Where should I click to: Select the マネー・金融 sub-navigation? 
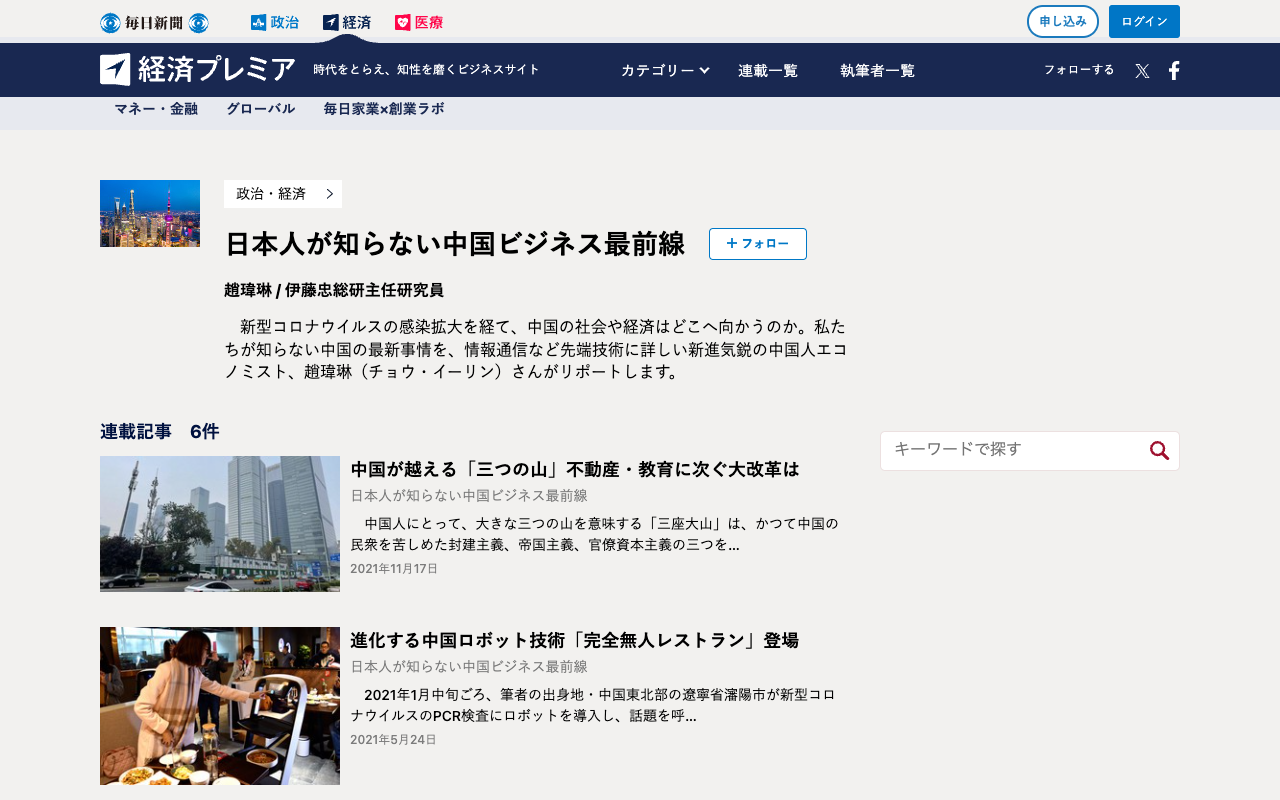(156, 108)
